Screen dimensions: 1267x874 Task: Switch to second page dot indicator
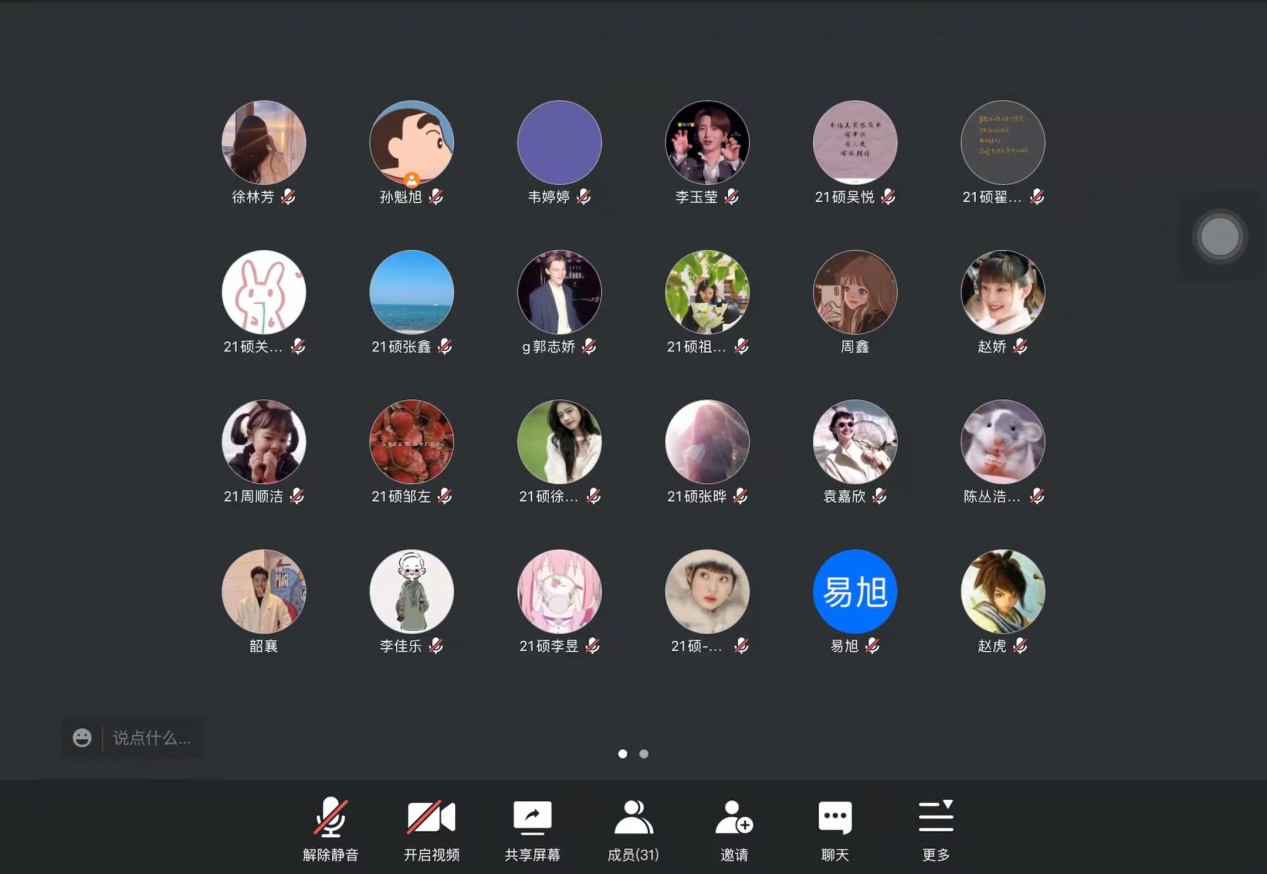[x=644, y=754]
